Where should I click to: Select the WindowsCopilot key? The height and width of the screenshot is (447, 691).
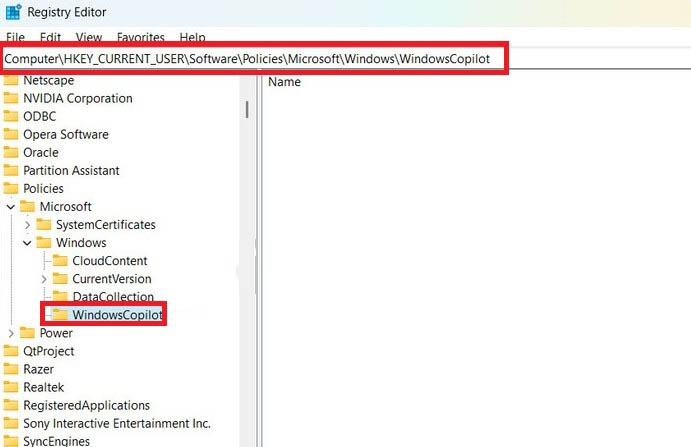coord(118,315)
